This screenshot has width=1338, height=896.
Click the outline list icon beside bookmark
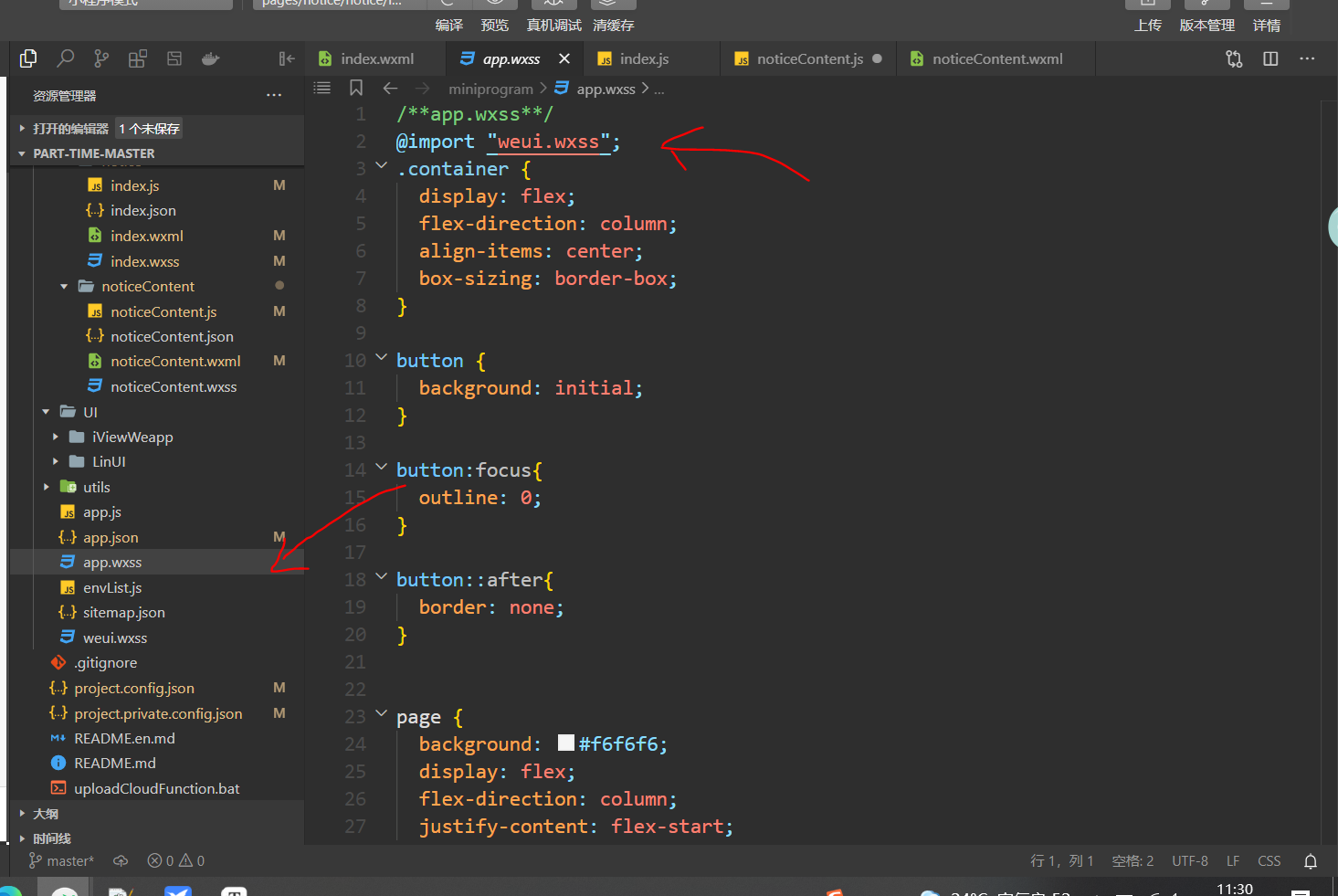[322, 88]
